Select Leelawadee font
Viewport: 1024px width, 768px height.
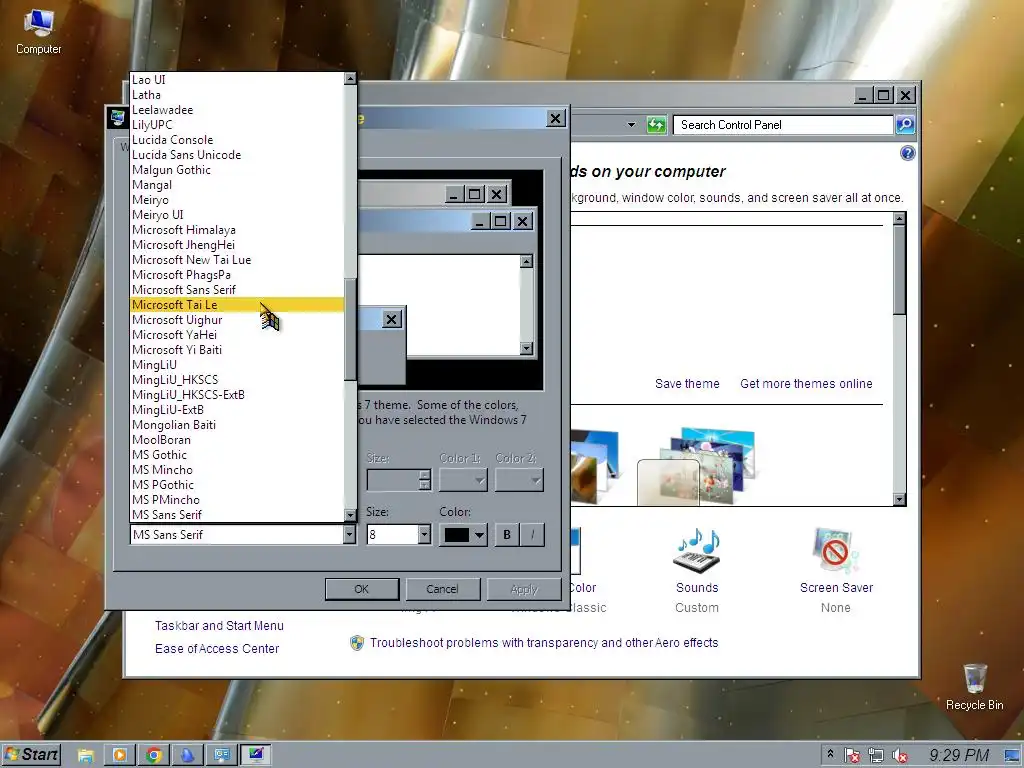pos(236,110)
